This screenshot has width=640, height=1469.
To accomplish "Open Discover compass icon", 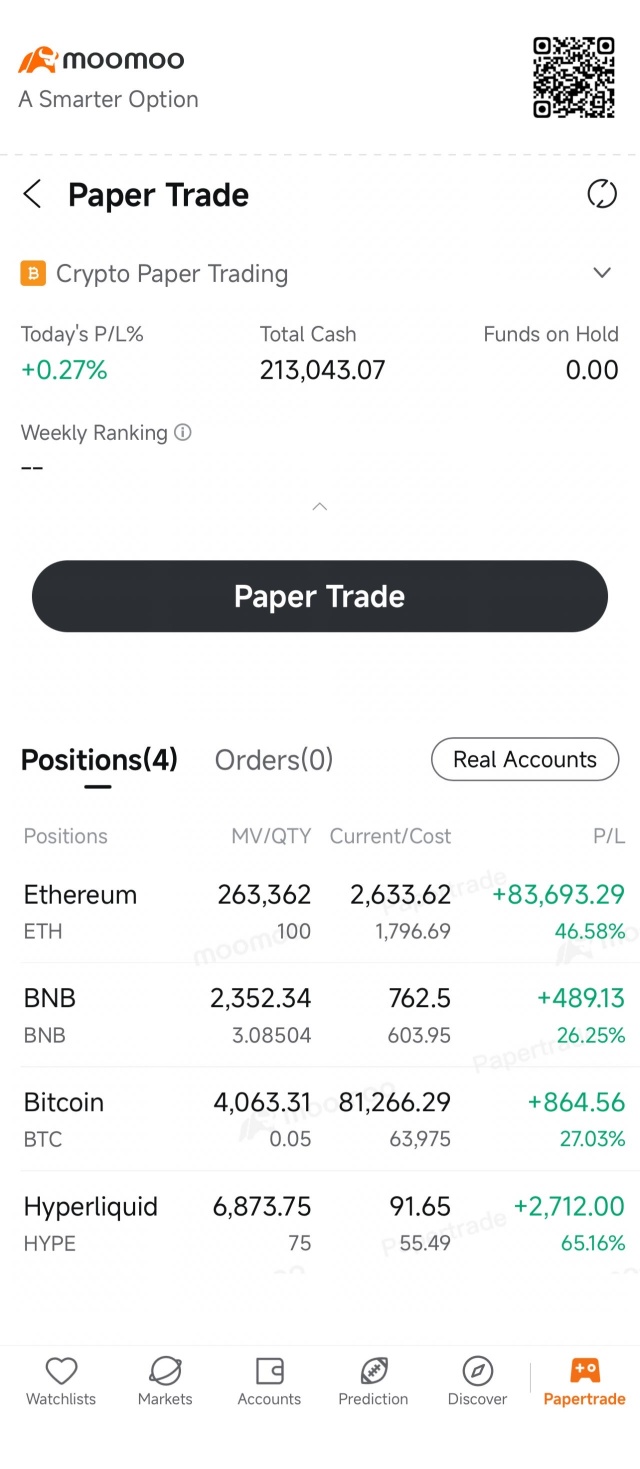I will tap(477, 1371).
